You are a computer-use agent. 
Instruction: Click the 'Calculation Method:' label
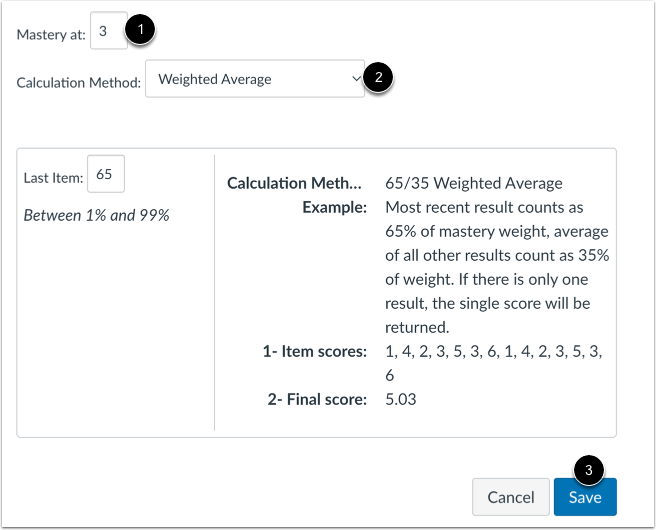click(x=79, y=82)
